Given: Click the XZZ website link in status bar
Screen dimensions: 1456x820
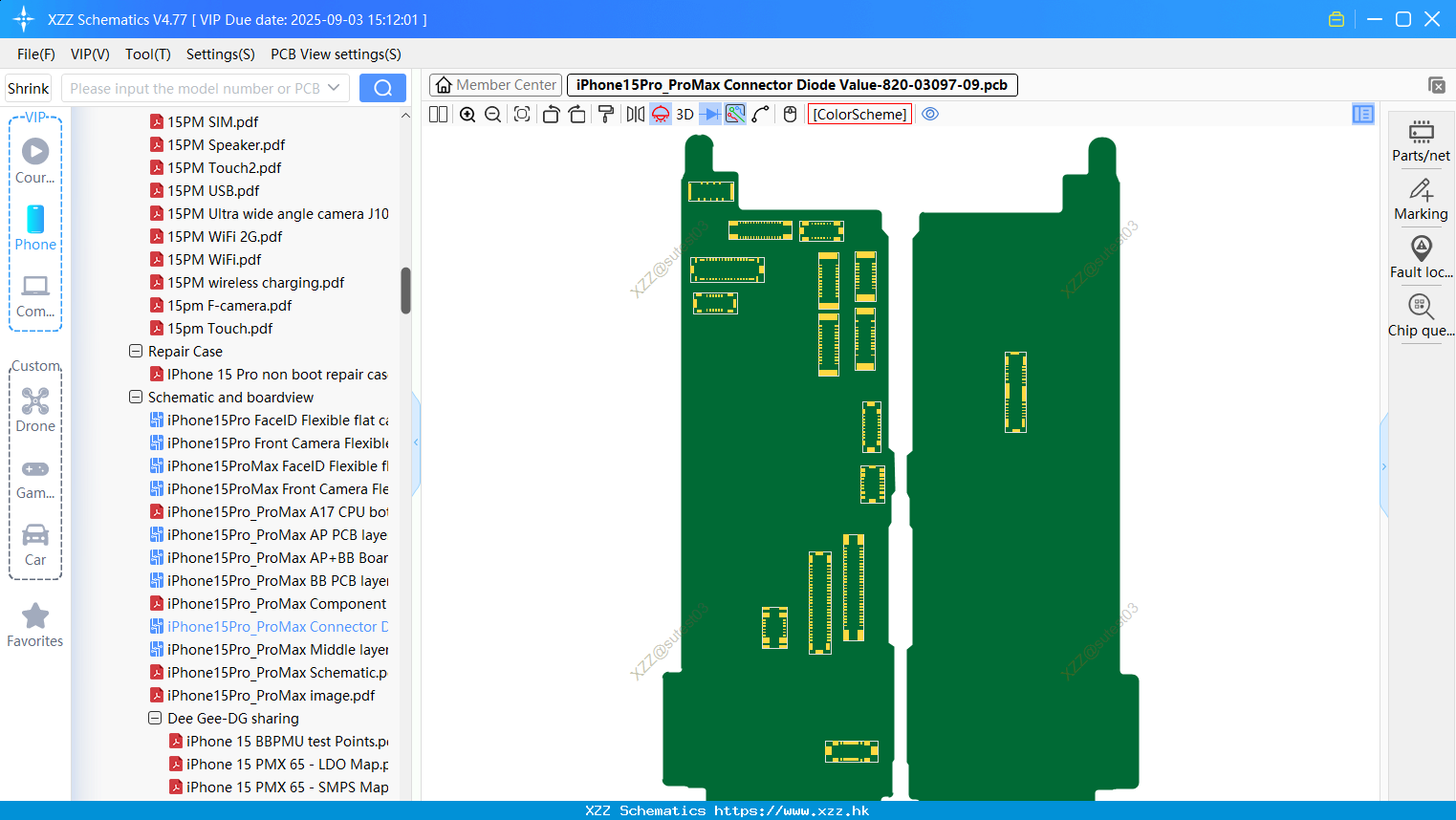Looking at the screenshot, I should 792,810.
